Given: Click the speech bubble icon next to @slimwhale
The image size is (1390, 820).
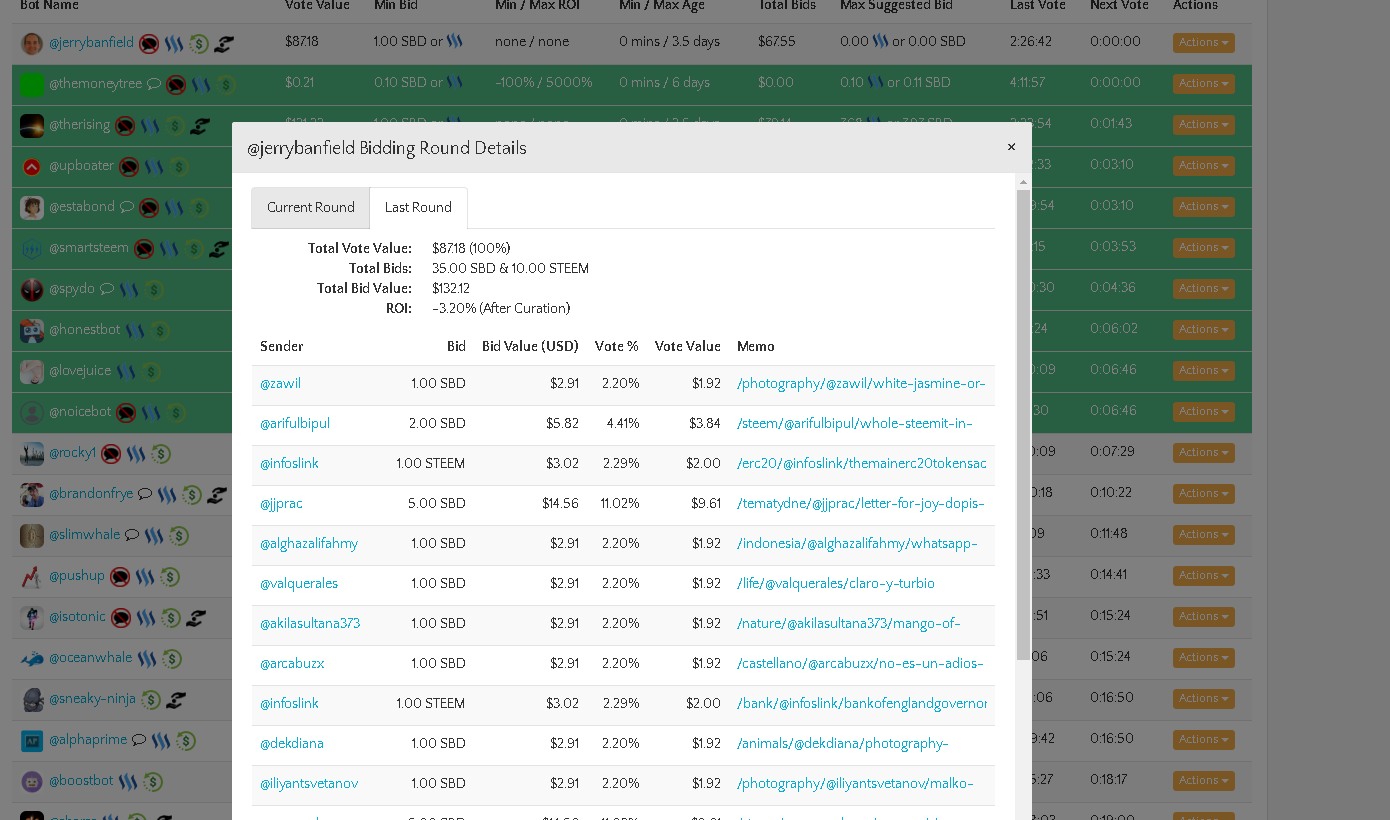Looking at the screenshot, I should [131, 535].
